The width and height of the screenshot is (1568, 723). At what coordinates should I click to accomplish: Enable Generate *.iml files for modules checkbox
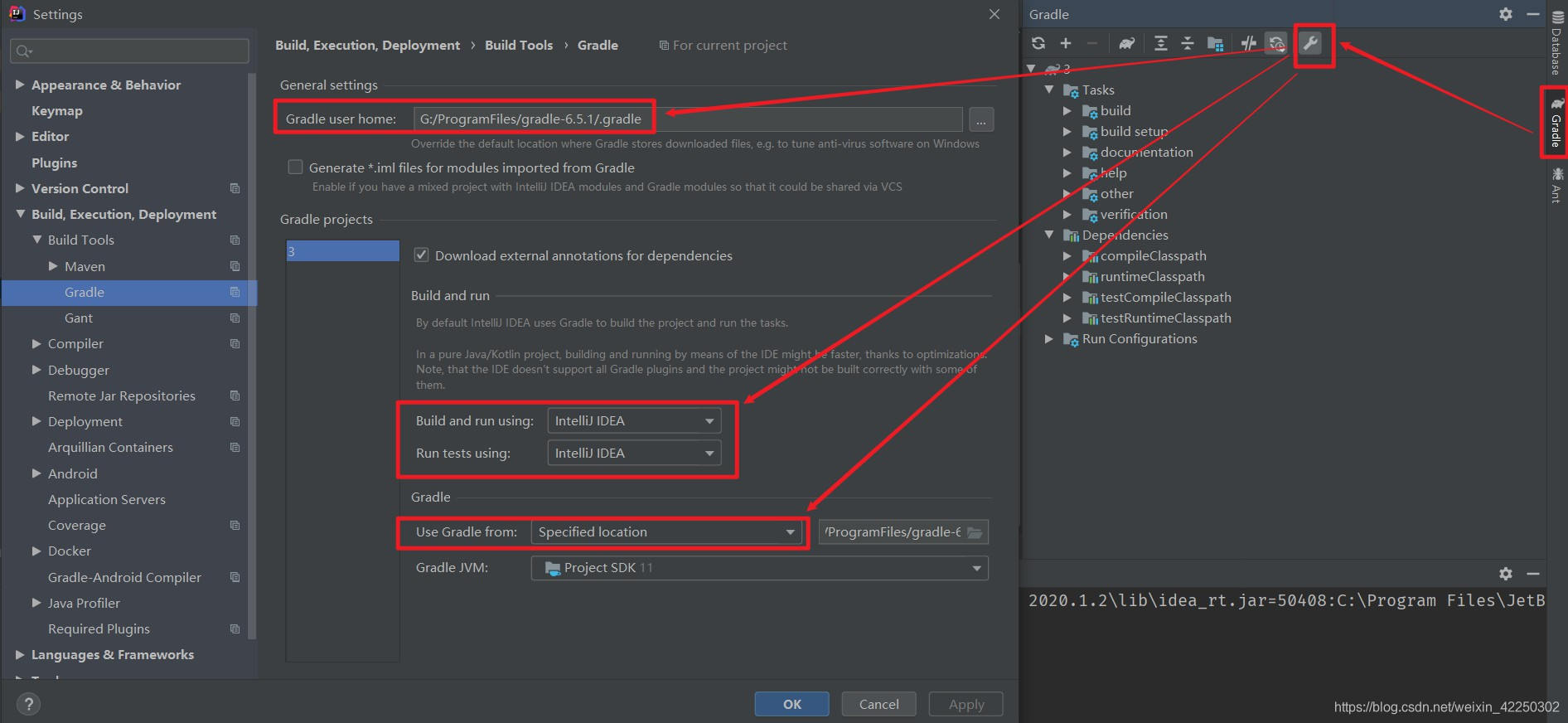point(295,167)
